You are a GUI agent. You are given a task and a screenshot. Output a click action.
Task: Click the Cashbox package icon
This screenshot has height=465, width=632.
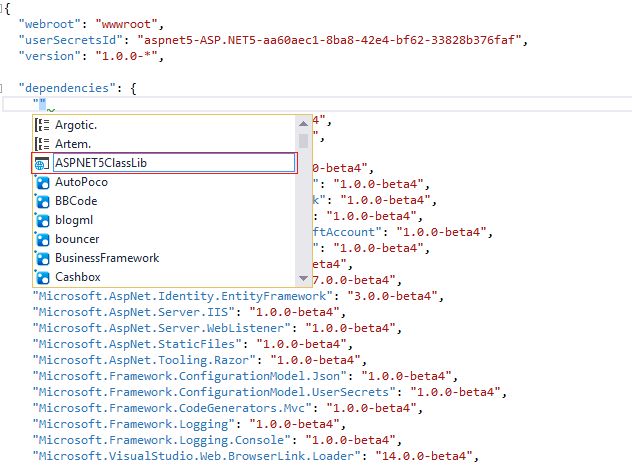(42, 277)
